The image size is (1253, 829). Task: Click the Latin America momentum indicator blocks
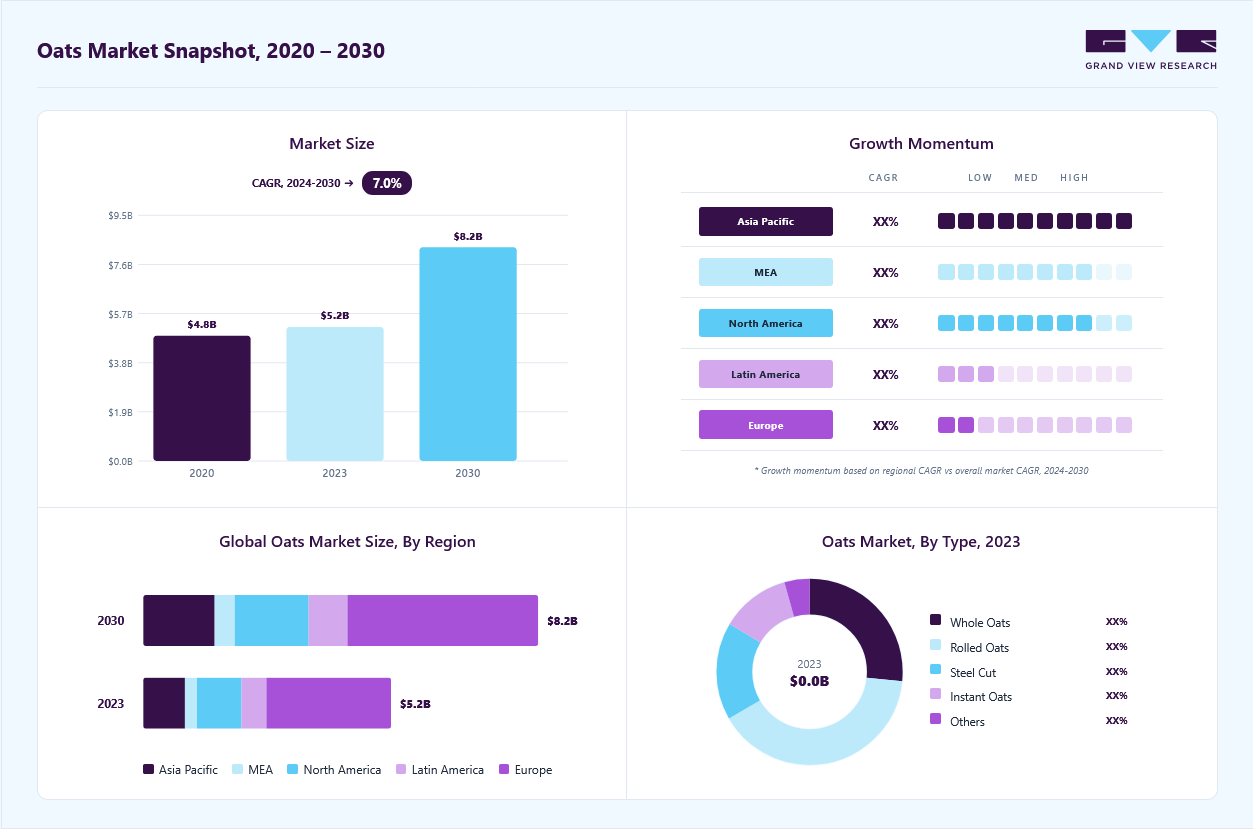point(1035,374)
